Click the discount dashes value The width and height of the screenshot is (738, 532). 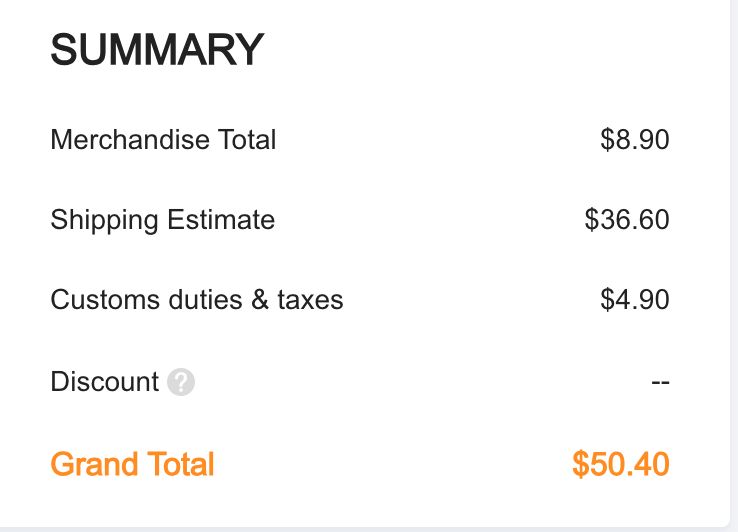[660, 382]
